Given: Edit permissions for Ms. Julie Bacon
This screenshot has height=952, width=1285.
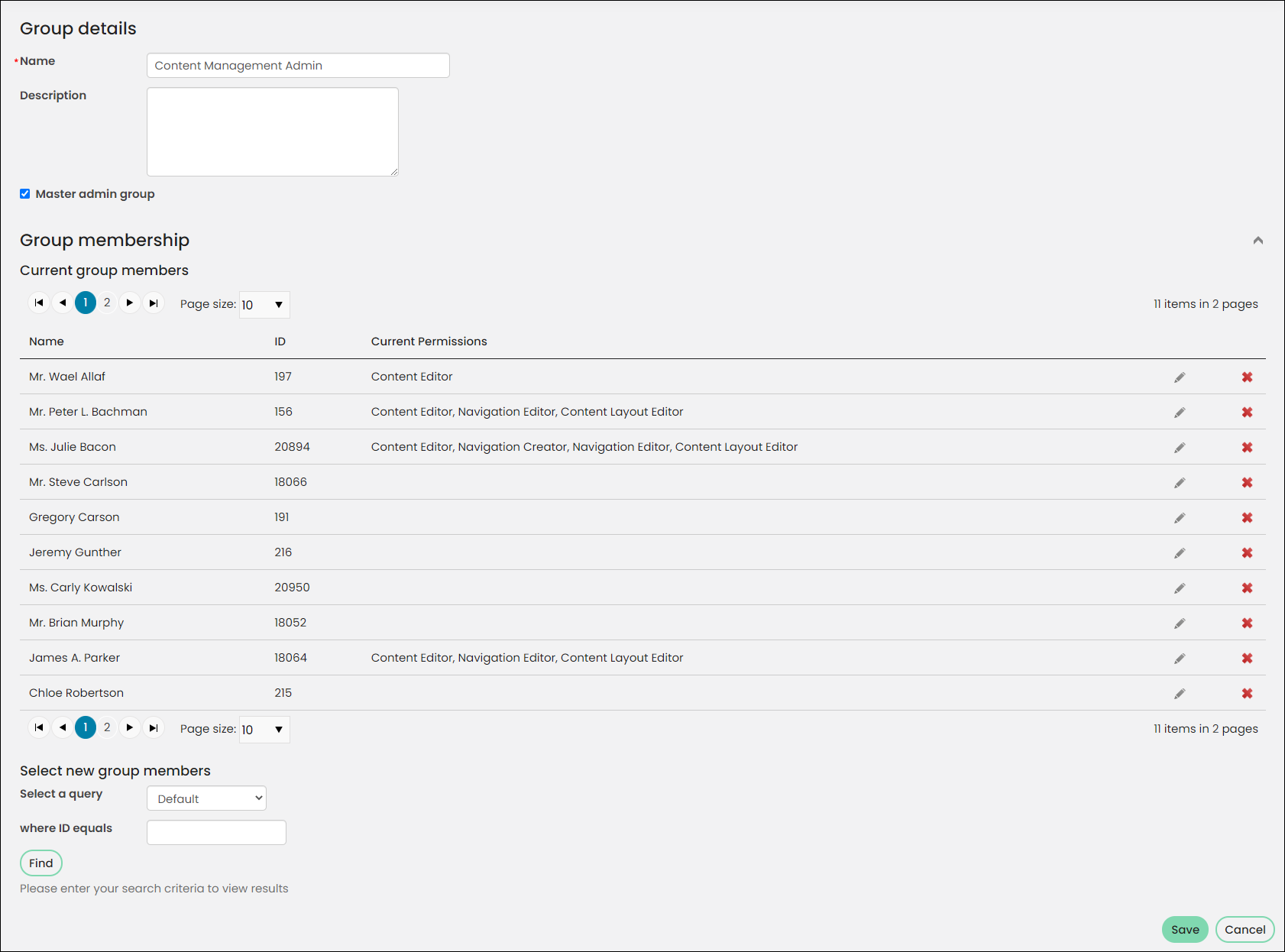Looking at the screenshot, I should [x=1180, y=448].
